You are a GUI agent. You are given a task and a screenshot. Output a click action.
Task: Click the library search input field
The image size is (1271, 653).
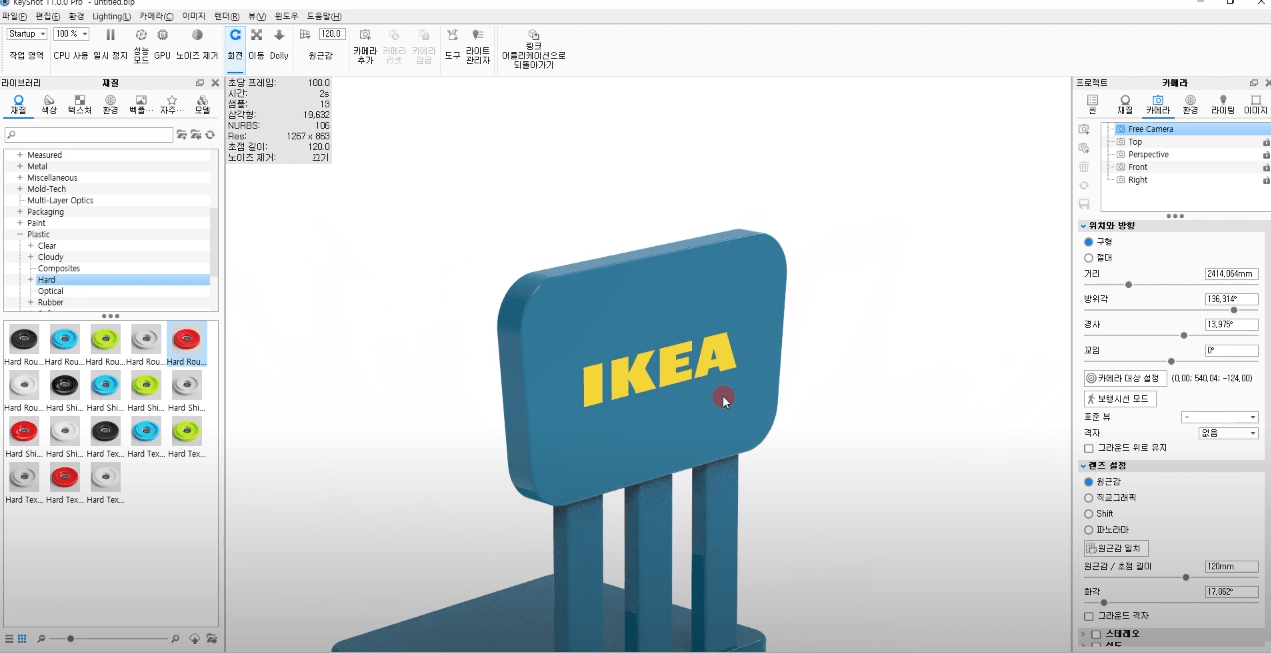tap(89, 134)
